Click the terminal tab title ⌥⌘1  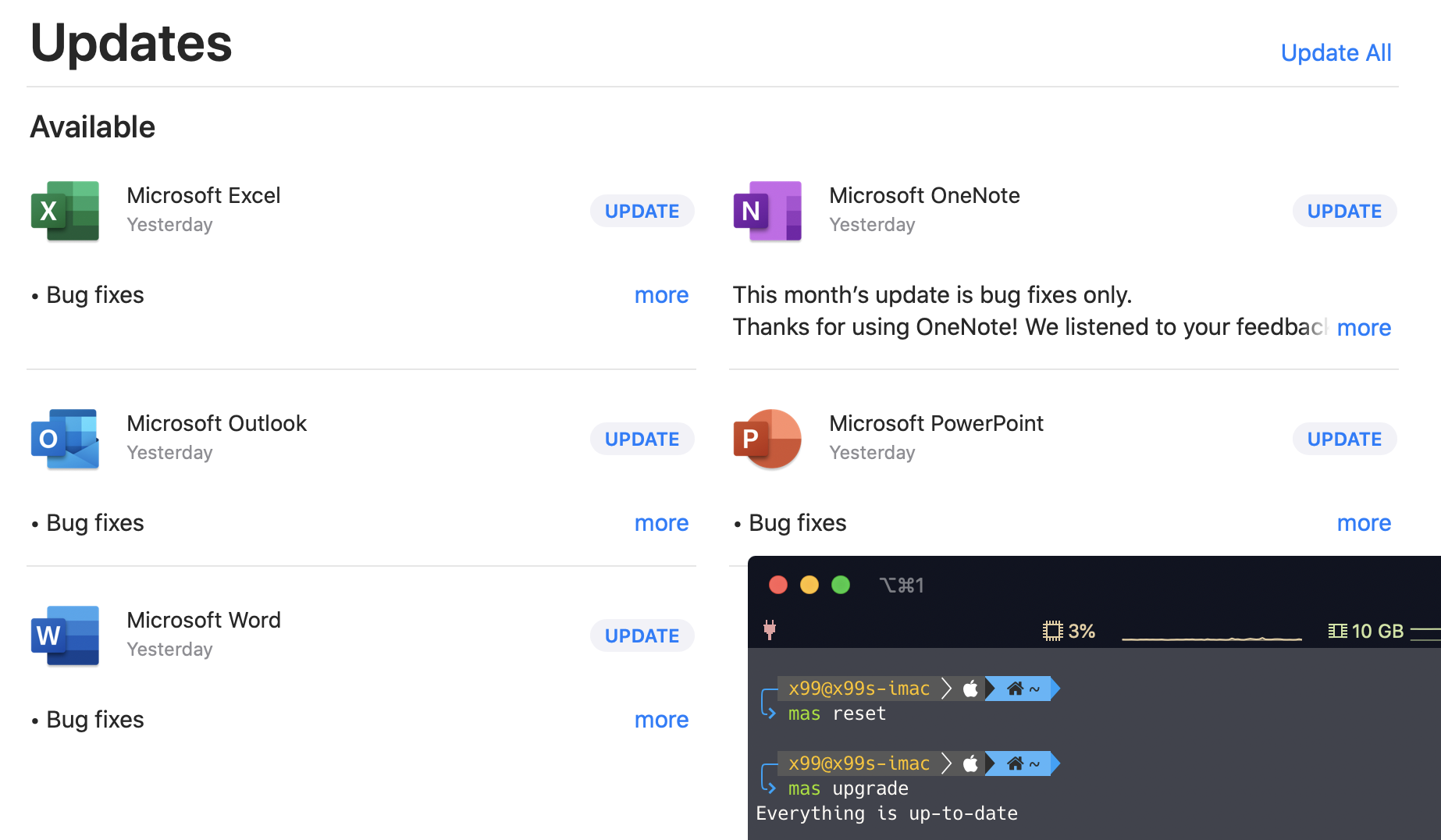902,585
